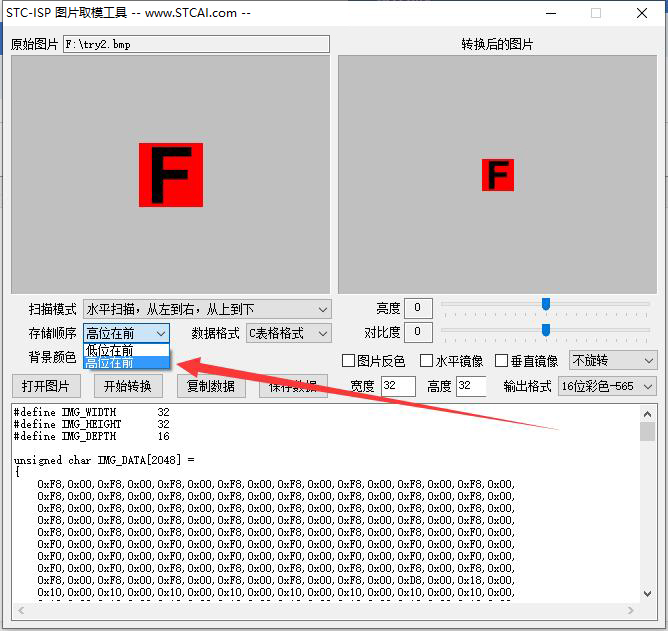Click the converted F image preview

(498, 175)
